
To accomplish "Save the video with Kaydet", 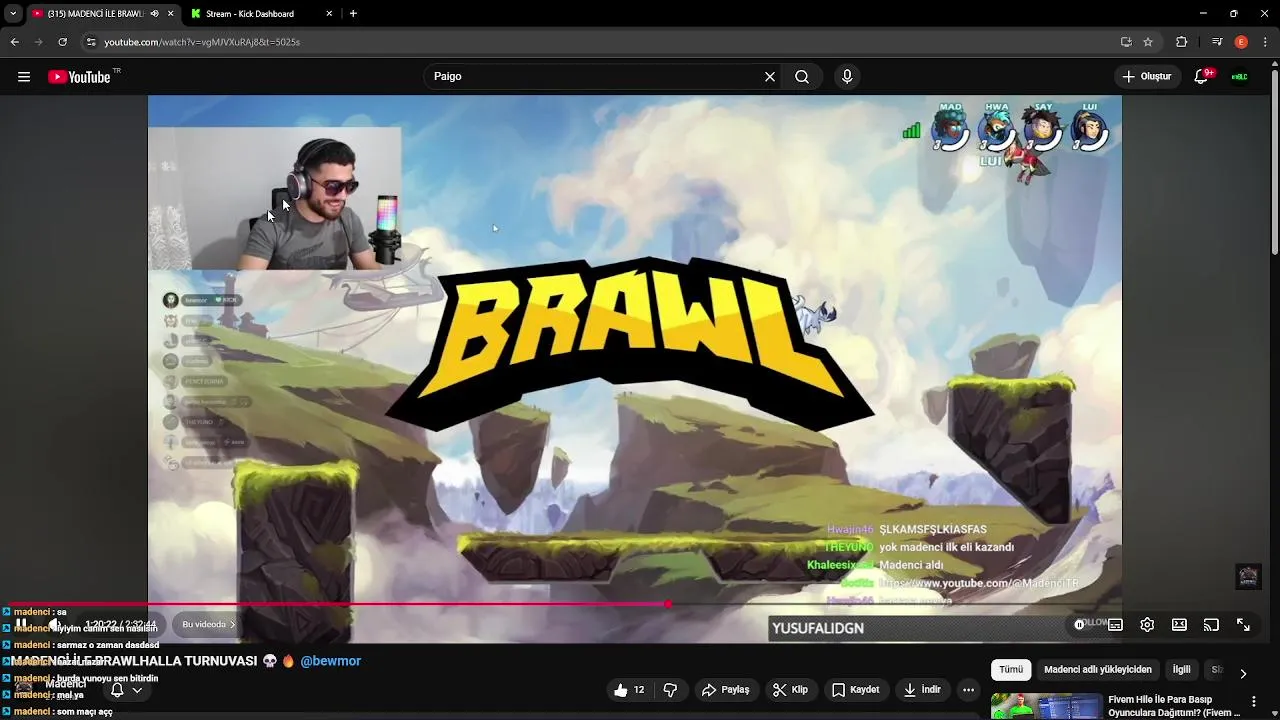I will [x=856, y=690].
